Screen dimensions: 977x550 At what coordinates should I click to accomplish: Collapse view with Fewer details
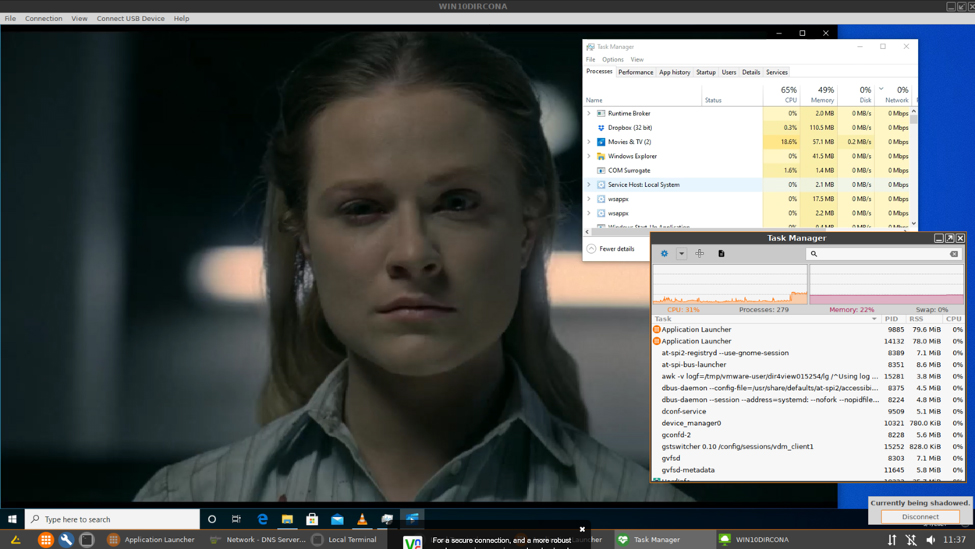(611, 249)
